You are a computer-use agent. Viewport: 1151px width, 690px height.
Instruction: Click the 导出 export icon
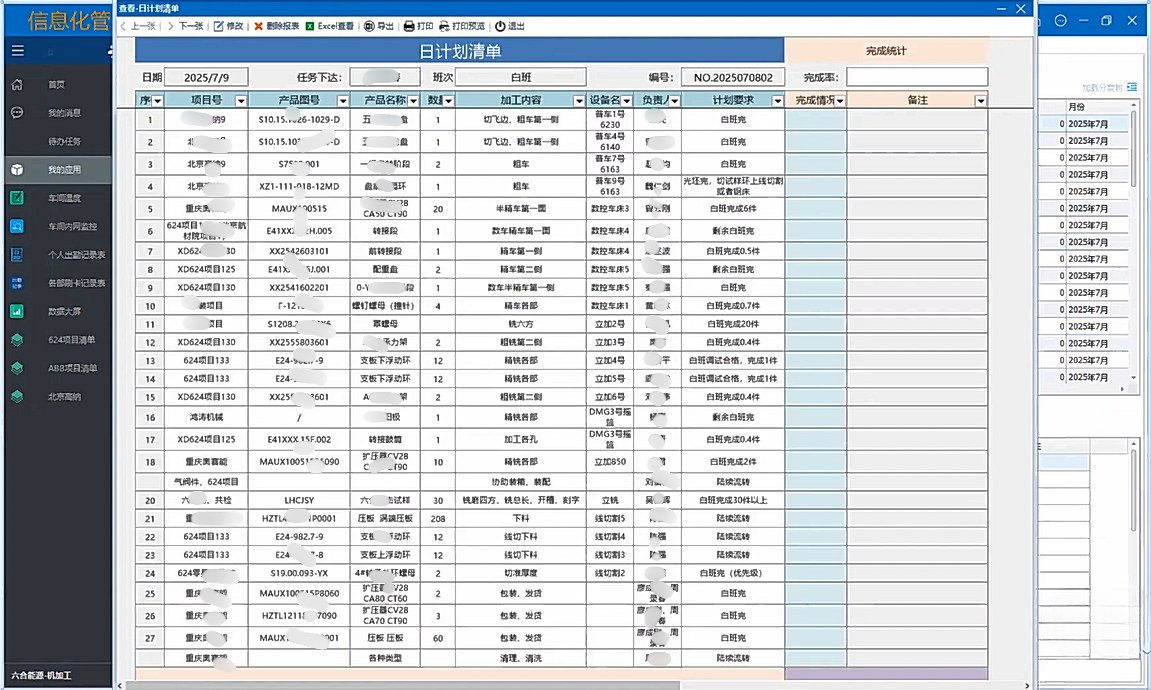point(369,26)
